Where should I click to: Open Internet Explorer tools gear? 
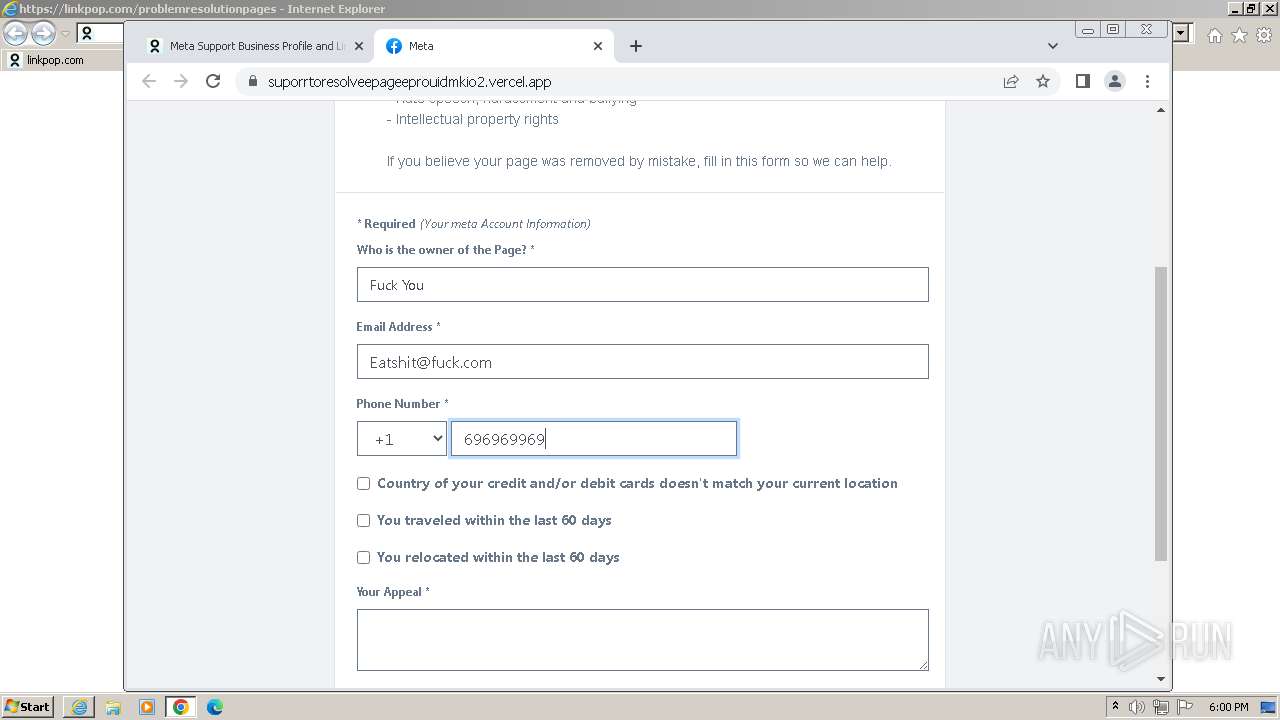(x=1264, y=35)
